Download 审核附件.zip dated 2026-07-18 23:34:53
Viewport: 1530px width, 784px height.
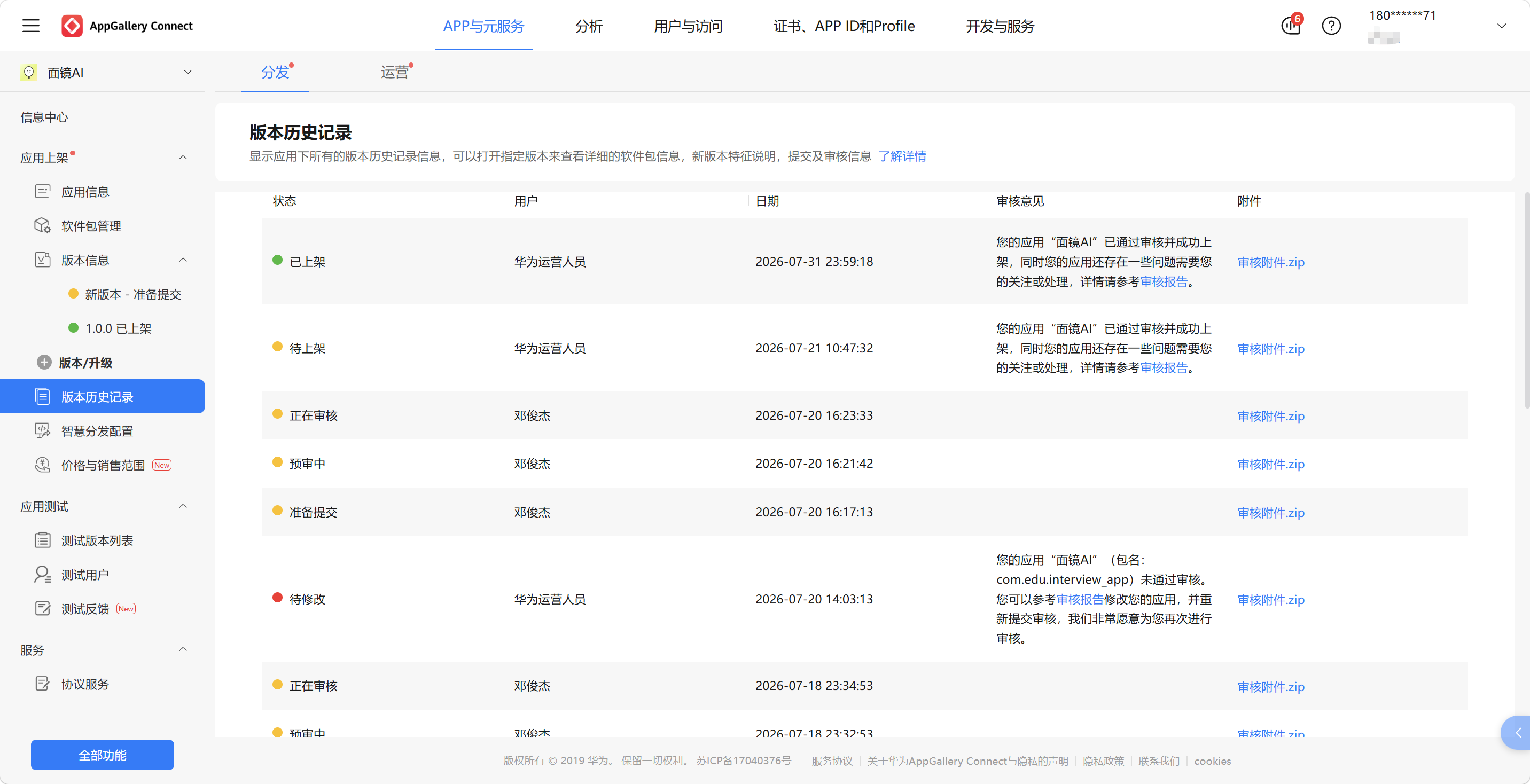tap(1270, 687)
